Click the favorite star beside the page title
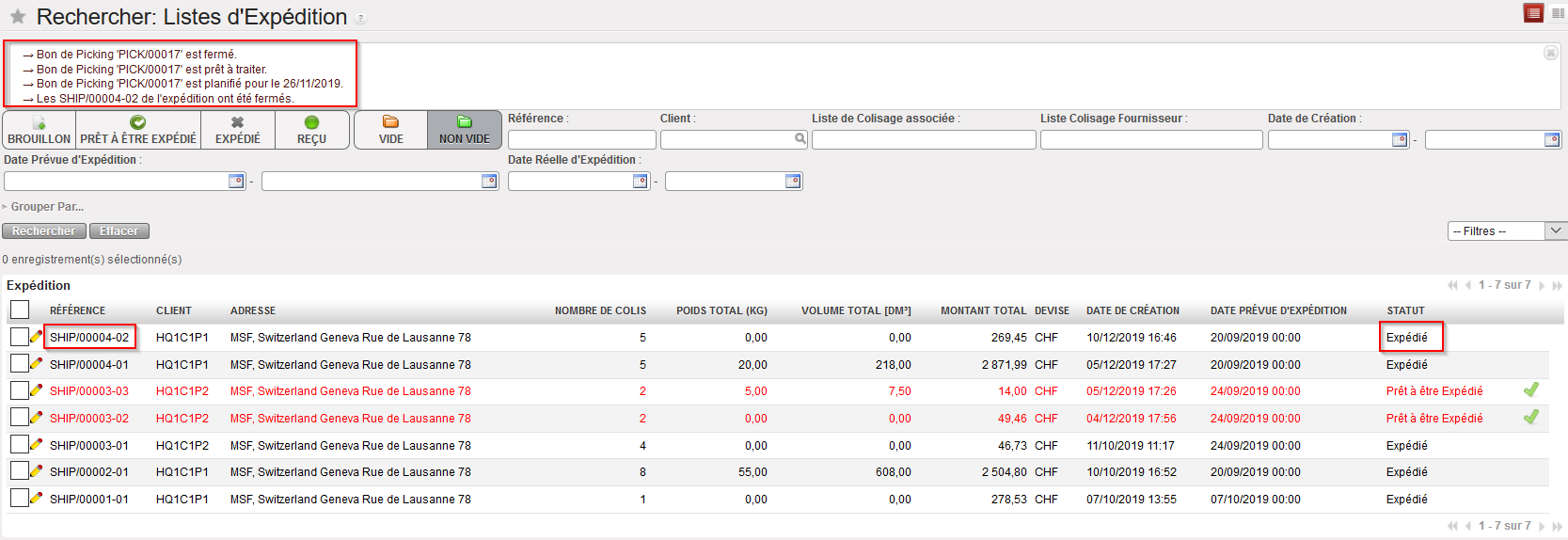This screenshot has height=540, width=1568. click(17, 17)
